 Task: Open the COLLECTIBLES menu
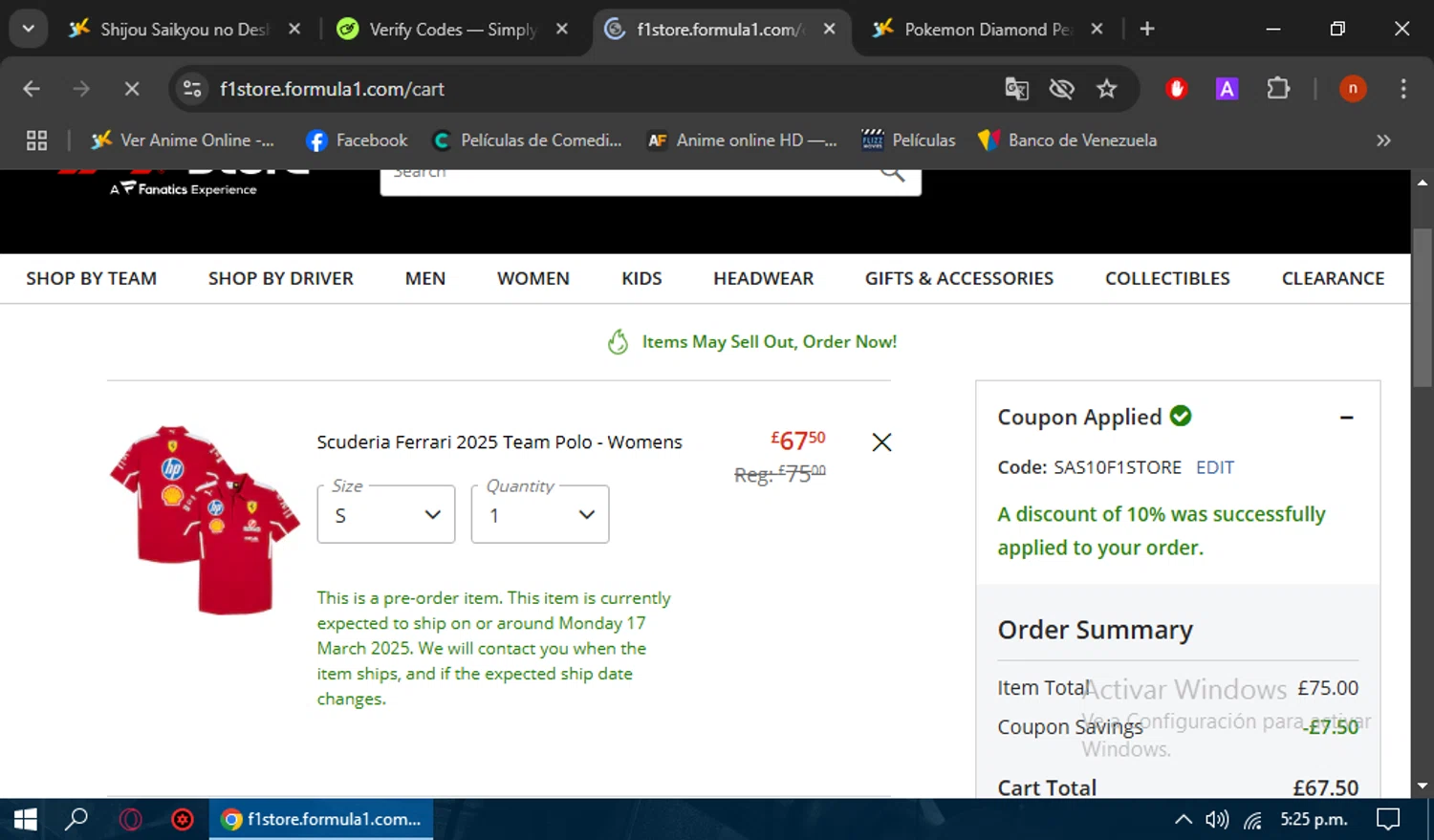(x=1167, y=278)
